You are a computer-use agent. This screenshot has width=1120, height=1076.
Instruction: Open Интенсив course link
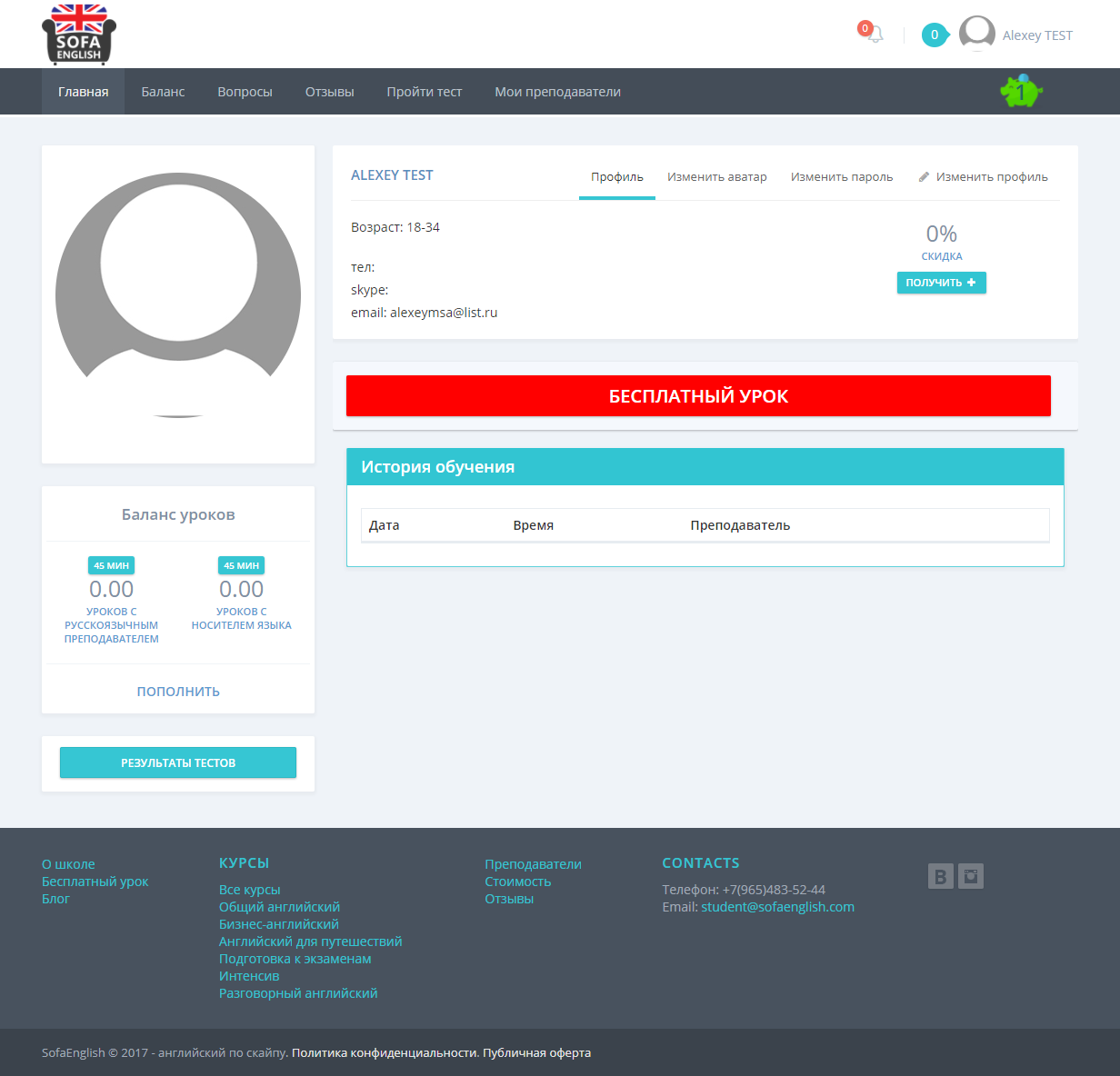click(249, 976)
